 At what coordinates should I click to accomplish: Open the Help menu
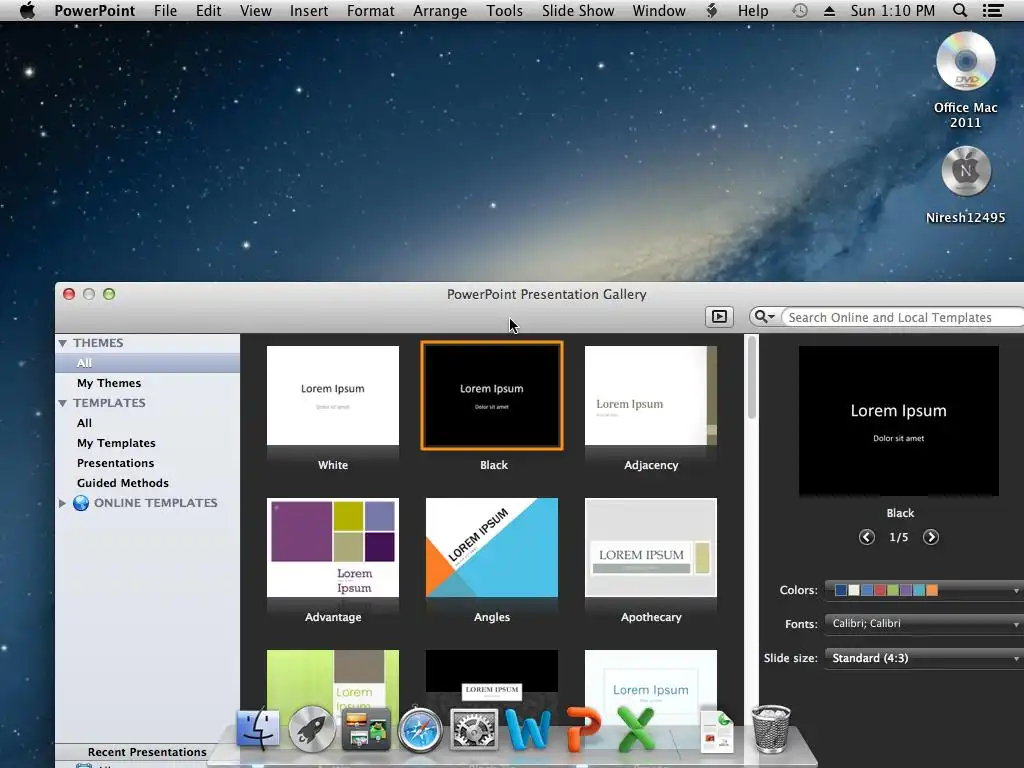(x=753, y=10)
